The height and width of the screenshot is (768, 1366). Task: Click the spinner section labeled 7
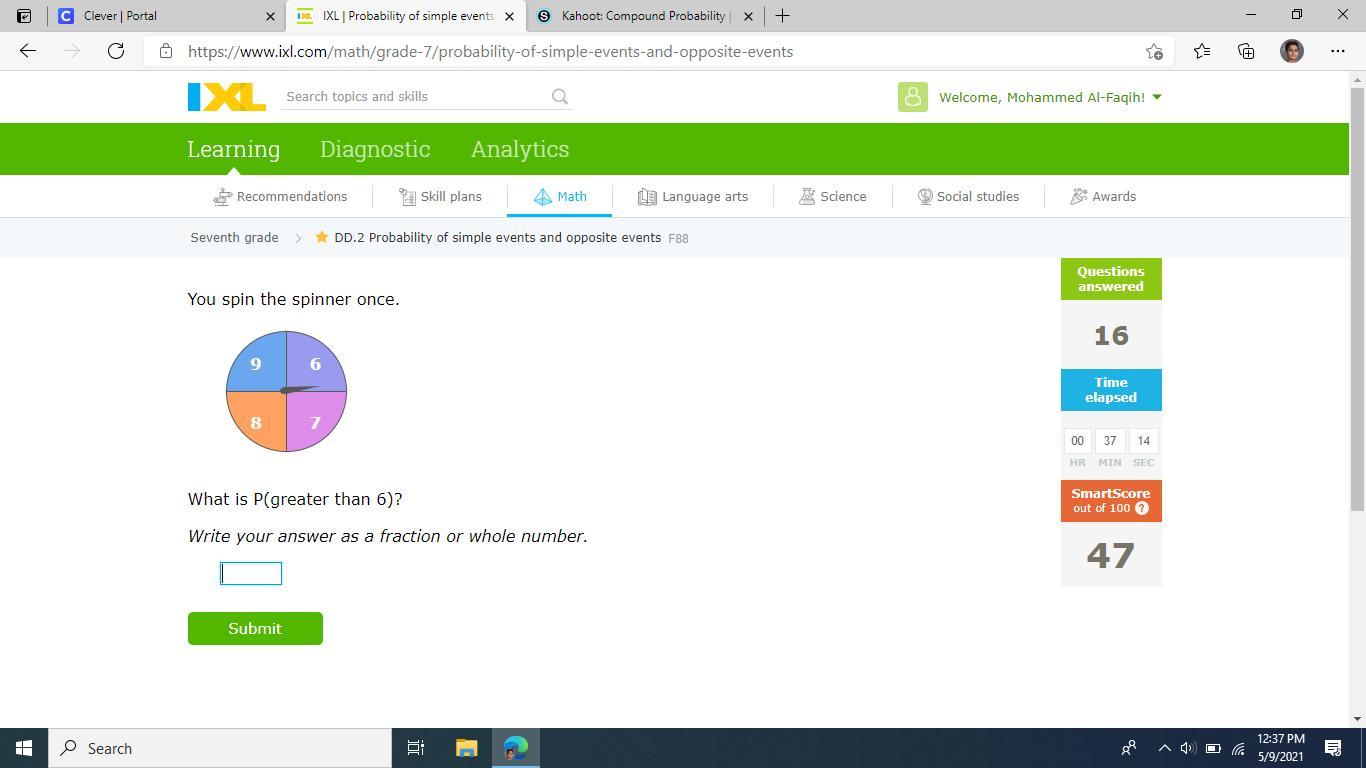pyautogui.click(x=314, y=420)
